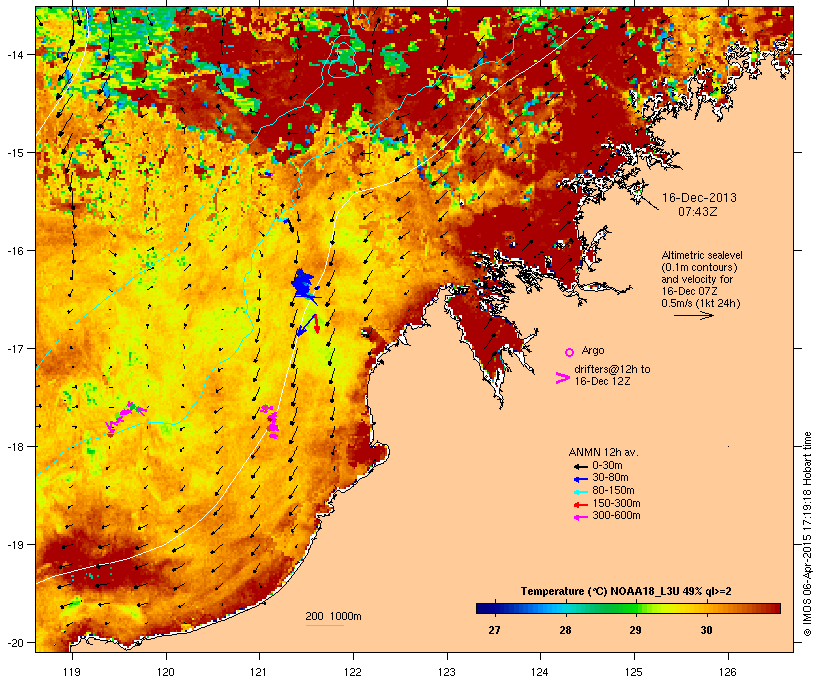Image resolution: width=820 pixels, height=680 pixels.
Task: Click the -19 latitude axis label
Action: 15,545
